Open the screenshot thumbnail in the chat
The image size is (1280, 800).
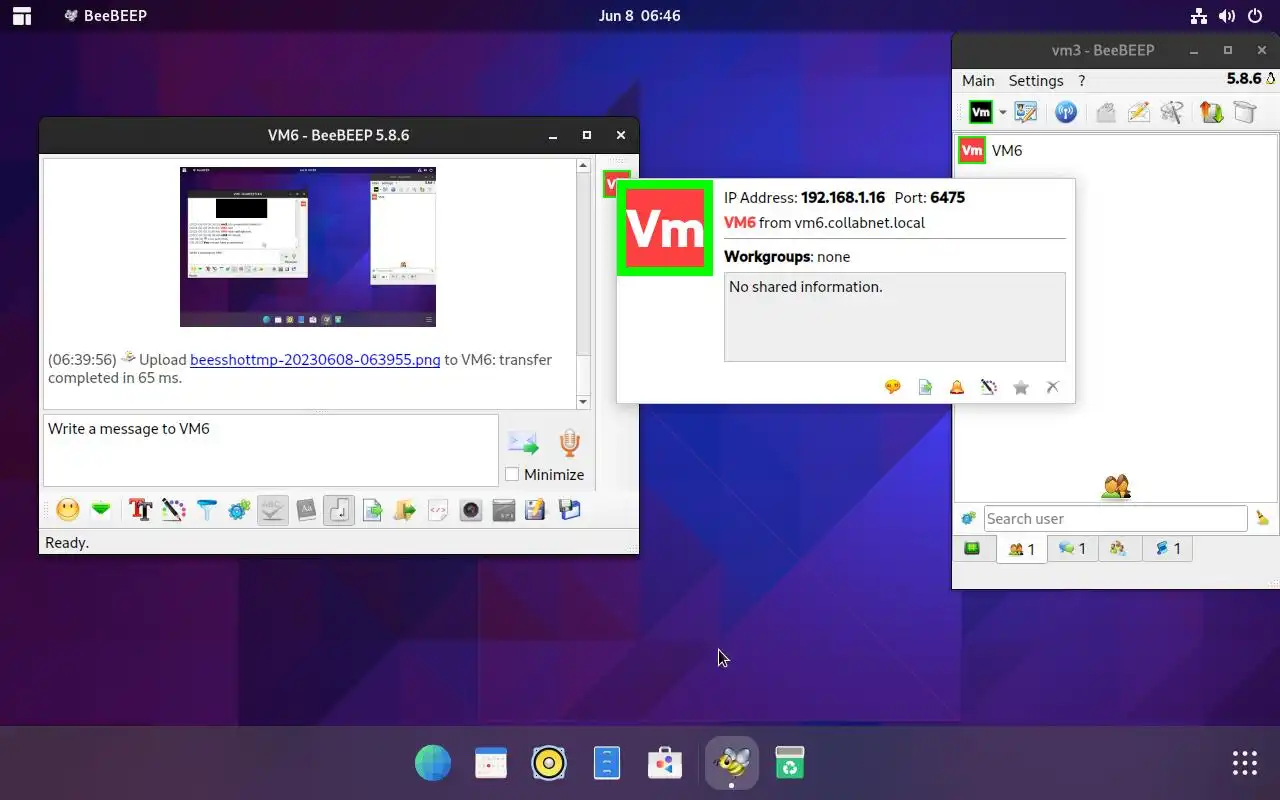[308, 247]
